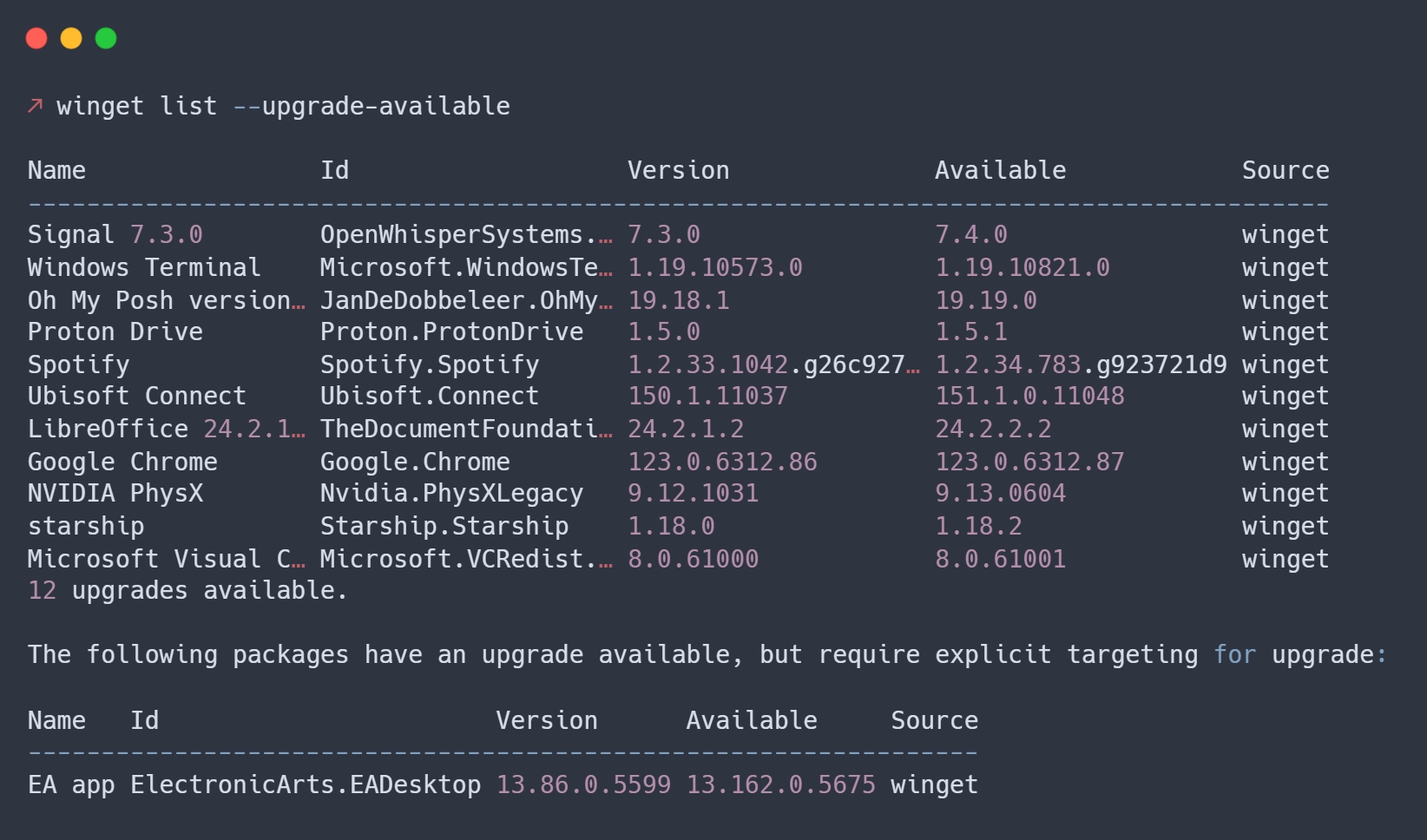Click the 'LibreOffice 24.2.1…' name cell
Viewport: 1427px width, 840px height.
click(167, 429)
